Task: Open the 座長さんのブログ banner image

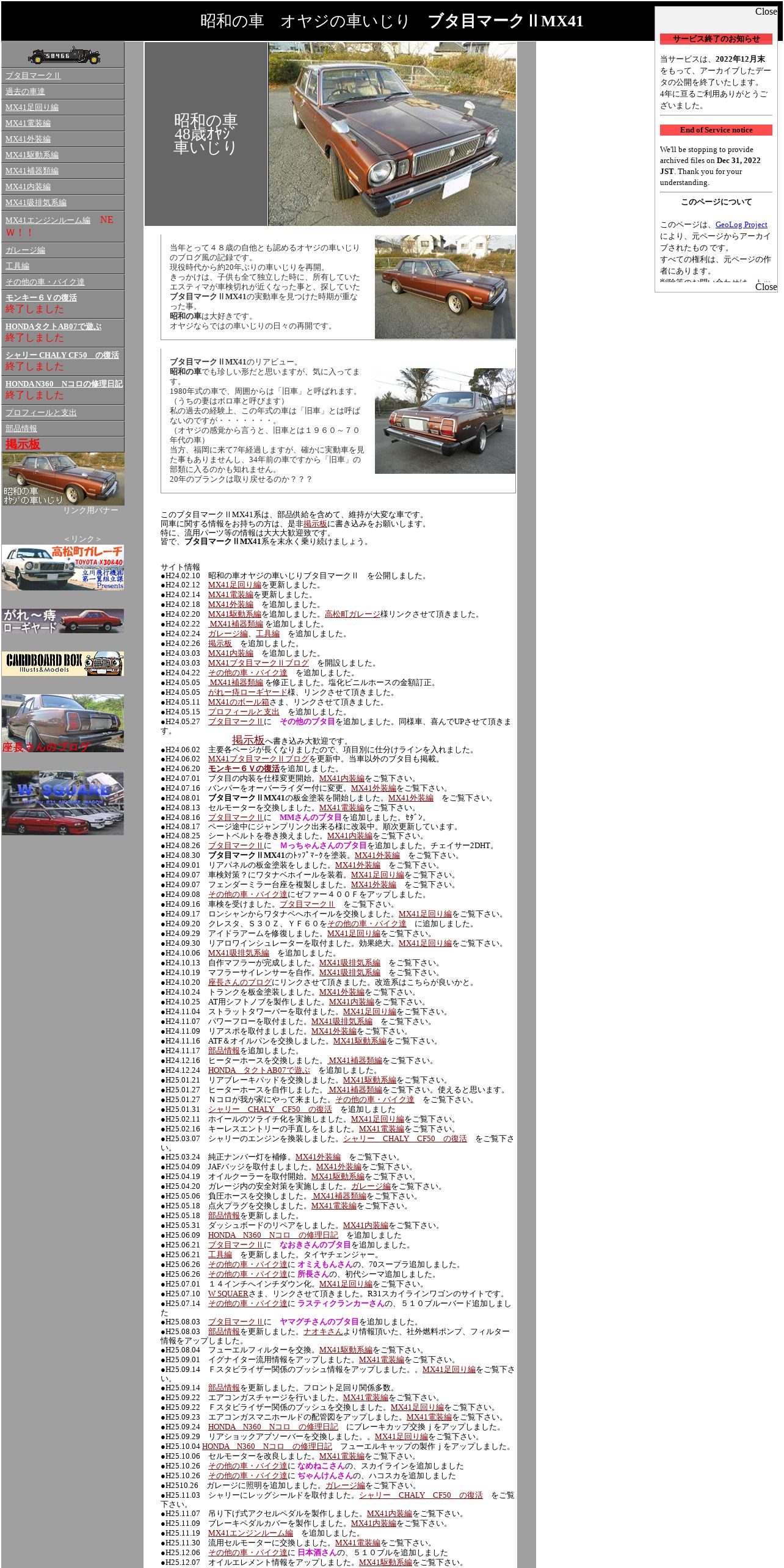Action: pyautogui.click(x=62, y=723)
